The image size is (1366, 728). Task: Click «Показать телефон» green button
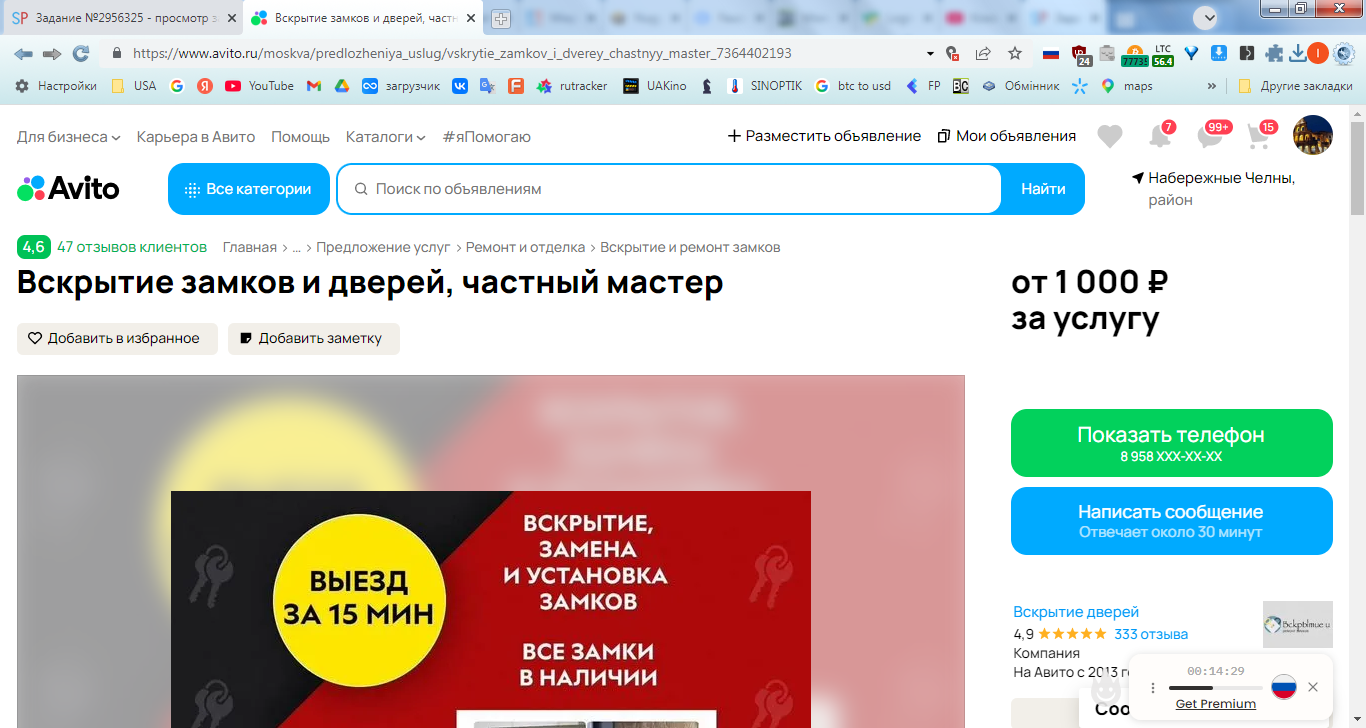(x=1172, y=443)
